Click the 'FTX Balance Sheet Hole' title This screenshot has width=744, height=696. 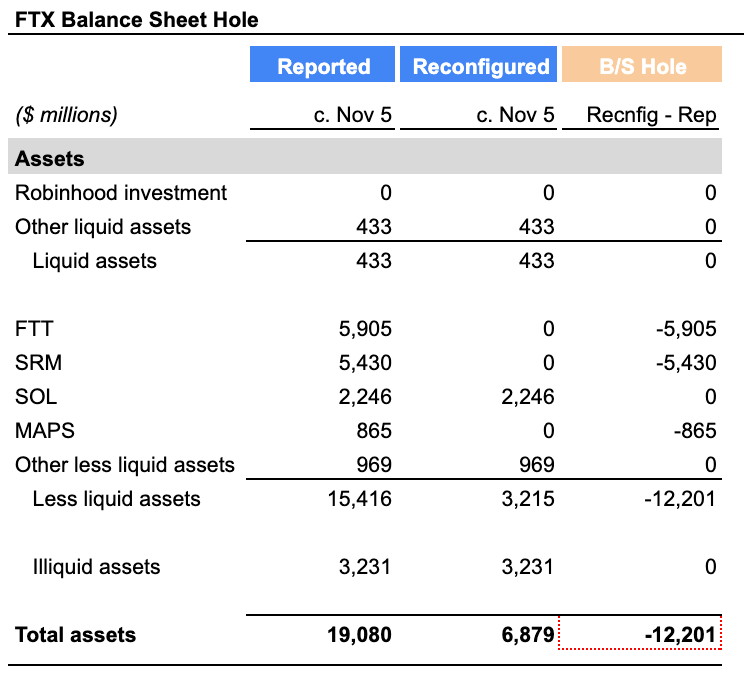click(x=137, y=20)
